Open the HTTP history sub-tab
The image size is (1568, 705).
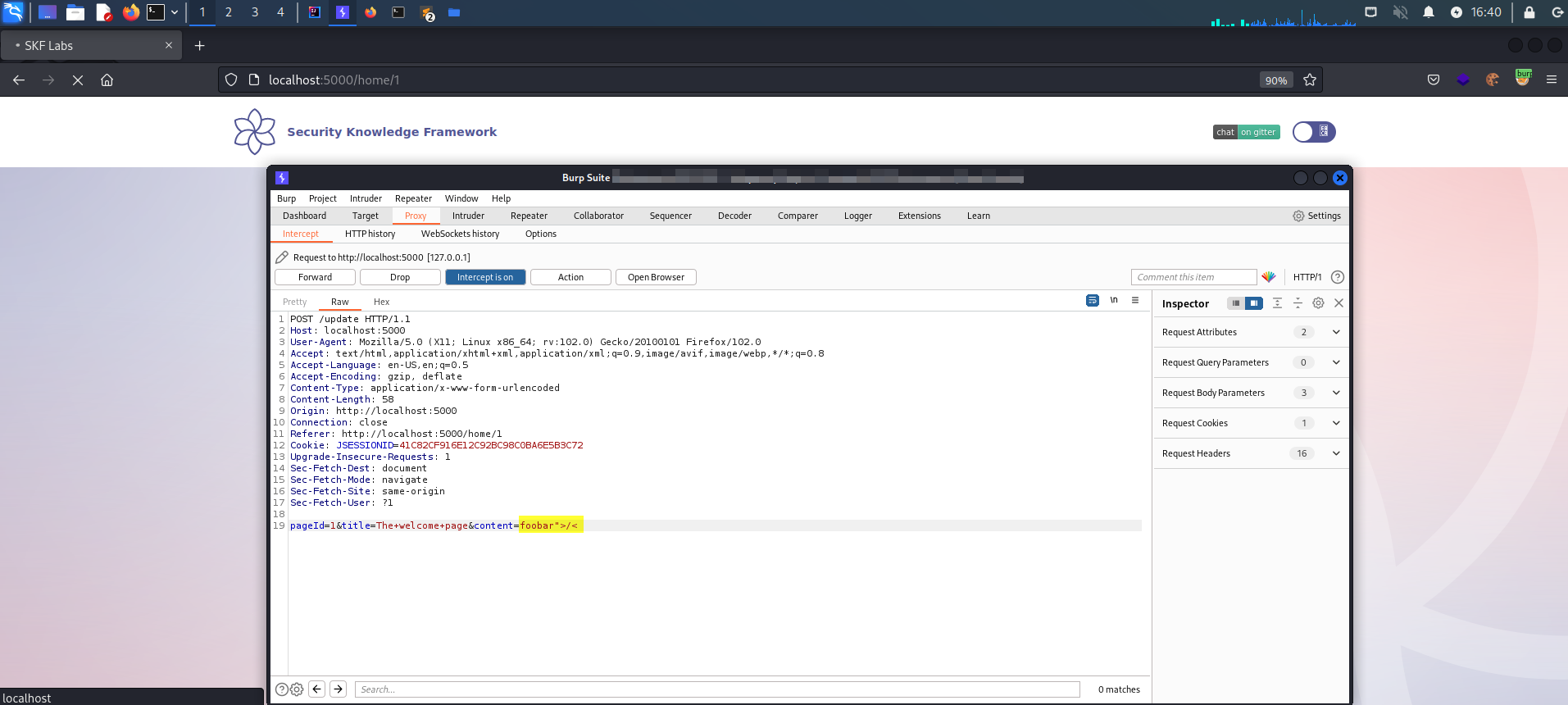370,234
